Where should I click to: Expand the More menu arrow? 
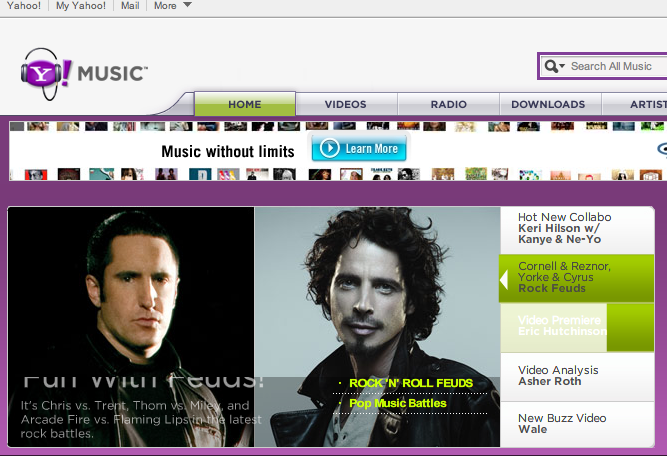click(x=187, y=5)
